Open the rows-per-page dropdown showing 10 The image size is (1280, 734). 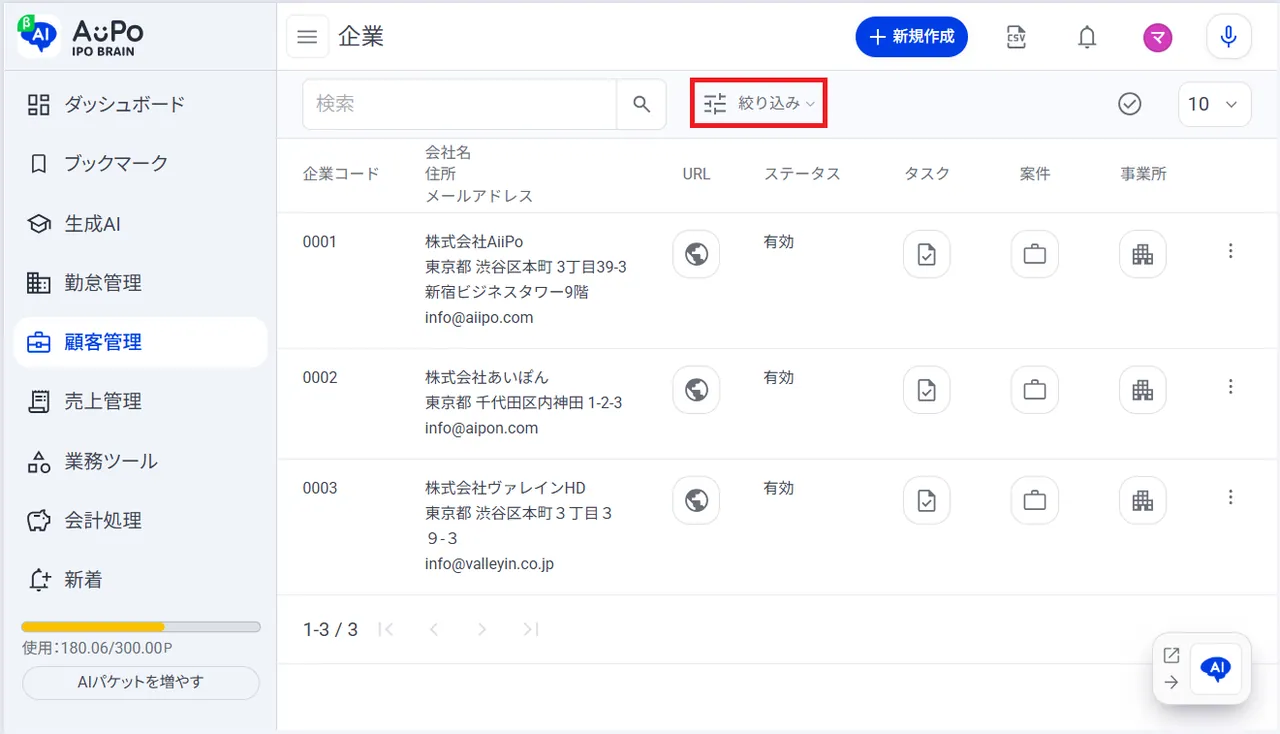click(x=1214, y=104)
